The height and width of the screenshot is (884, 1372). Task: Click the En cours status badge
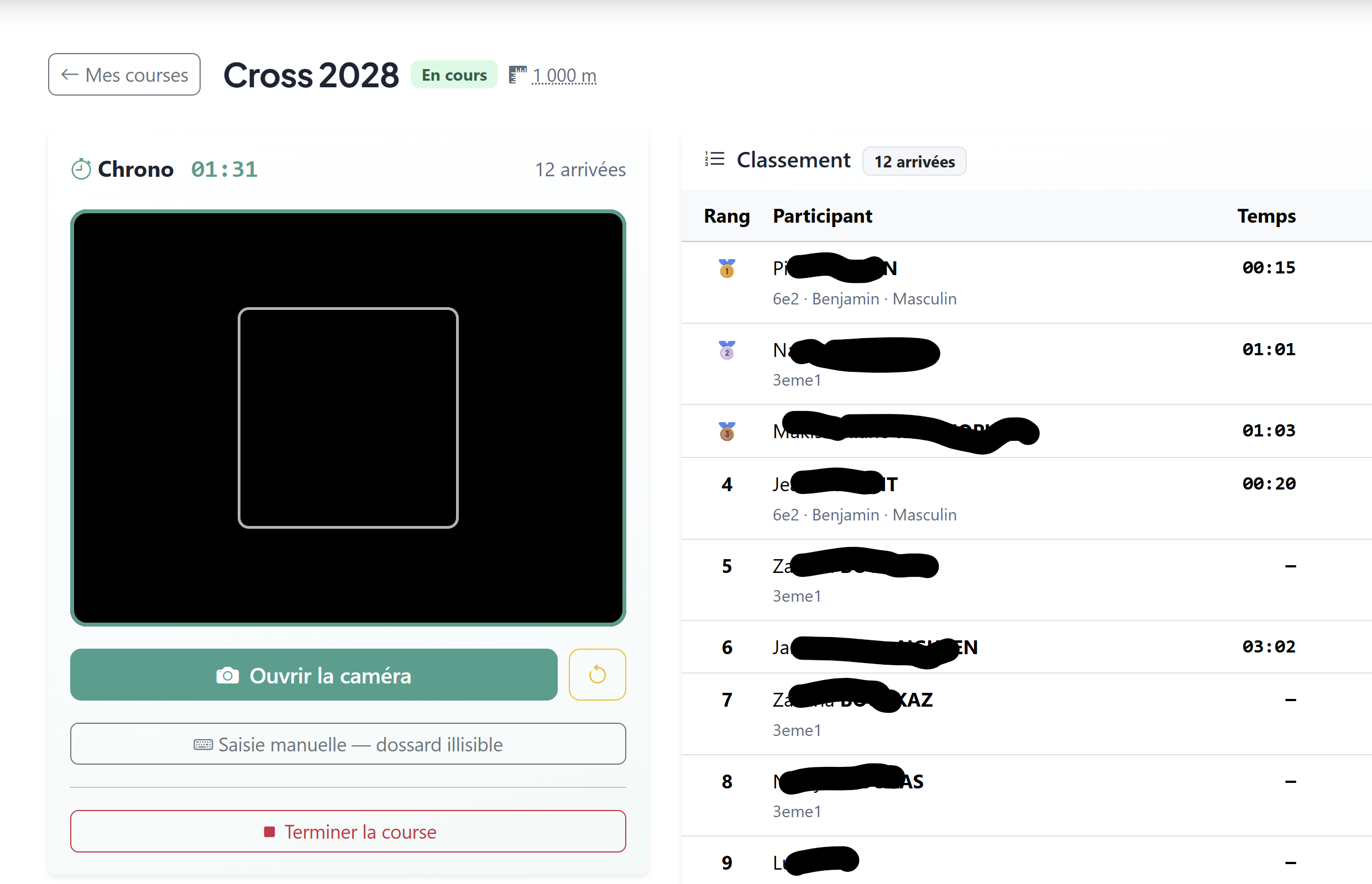click(x=454, y=75)
